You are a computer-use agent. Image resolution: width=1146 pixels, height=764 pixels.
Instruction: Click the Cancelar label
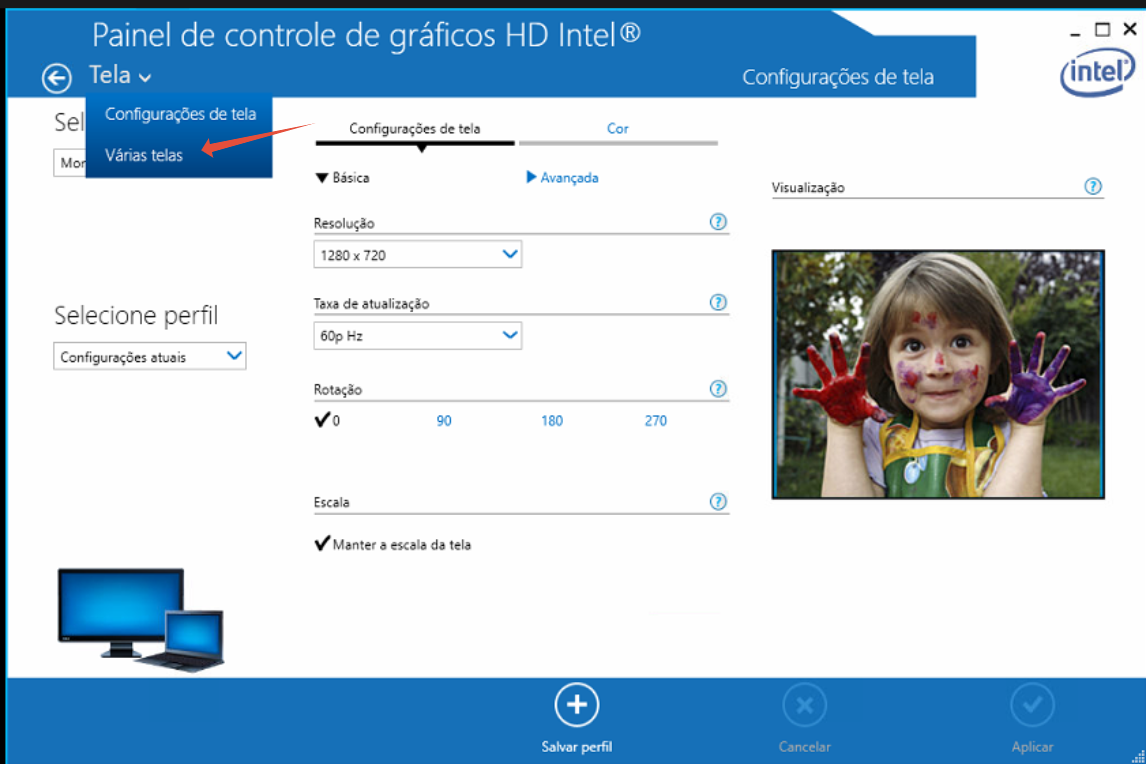point(805,746)
